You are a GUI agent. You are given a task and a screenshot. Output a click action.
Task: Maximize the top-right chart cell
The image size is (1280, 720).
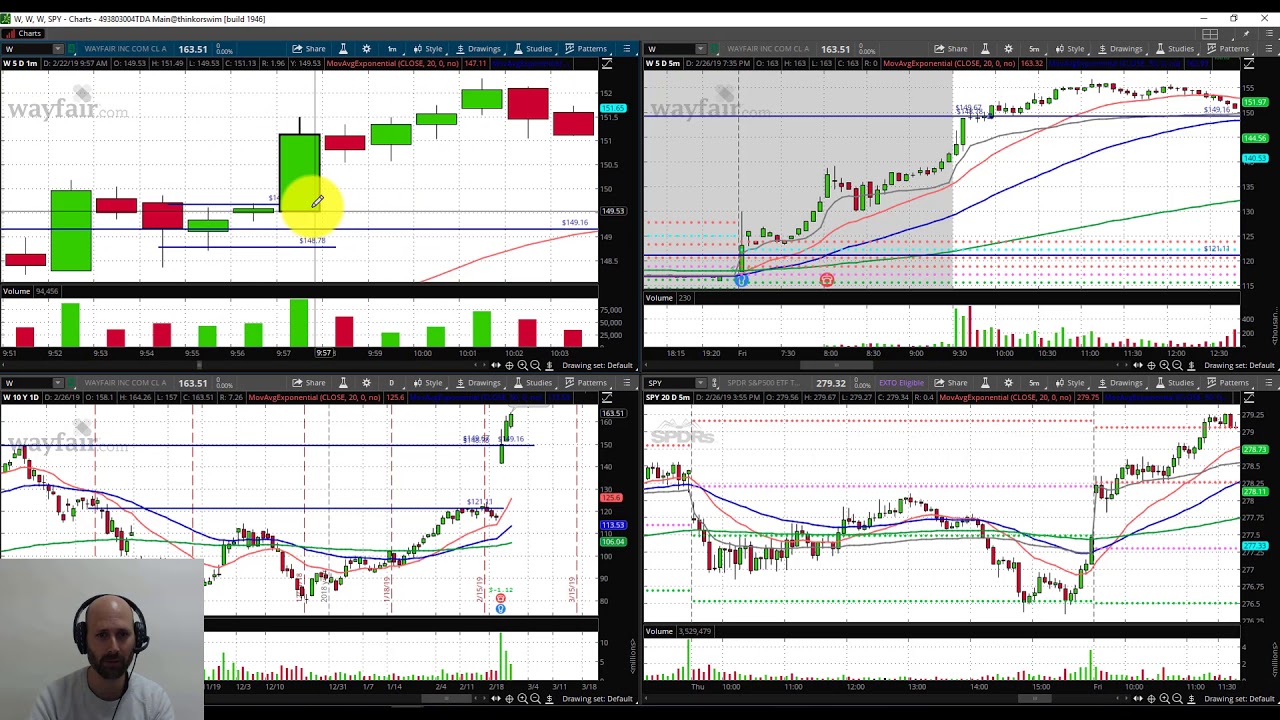click(x=1248, y=64)
